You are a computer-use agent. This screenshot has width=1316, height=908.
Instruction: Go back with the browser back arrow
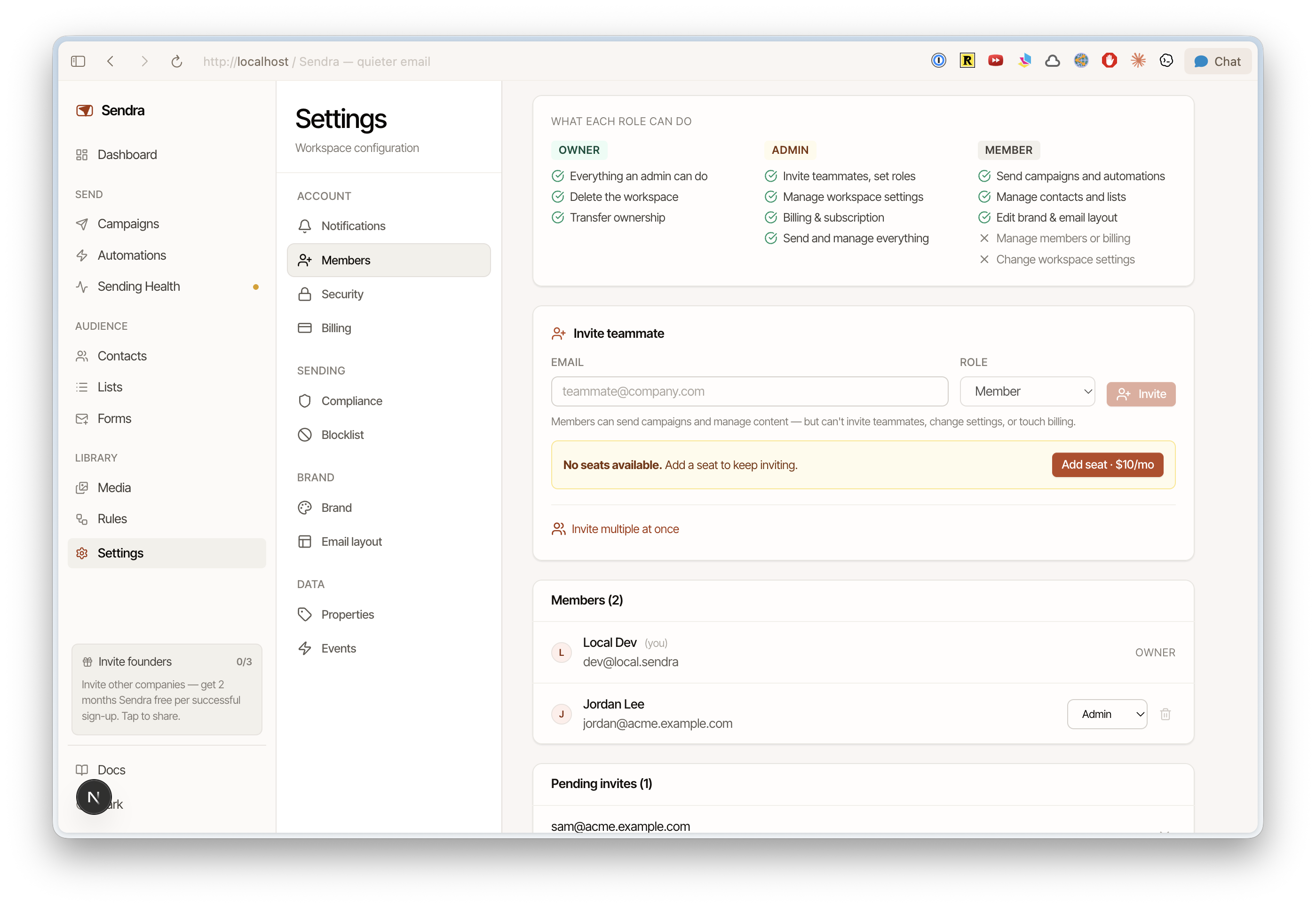[x=111, y=62]
